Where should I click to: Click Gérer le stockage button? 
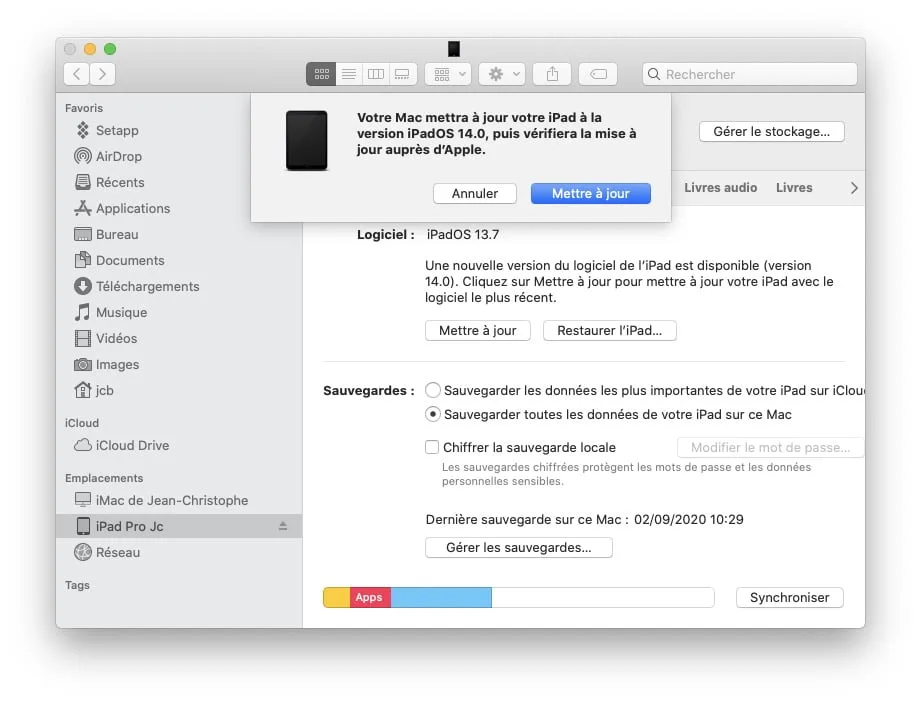(771, 132)
